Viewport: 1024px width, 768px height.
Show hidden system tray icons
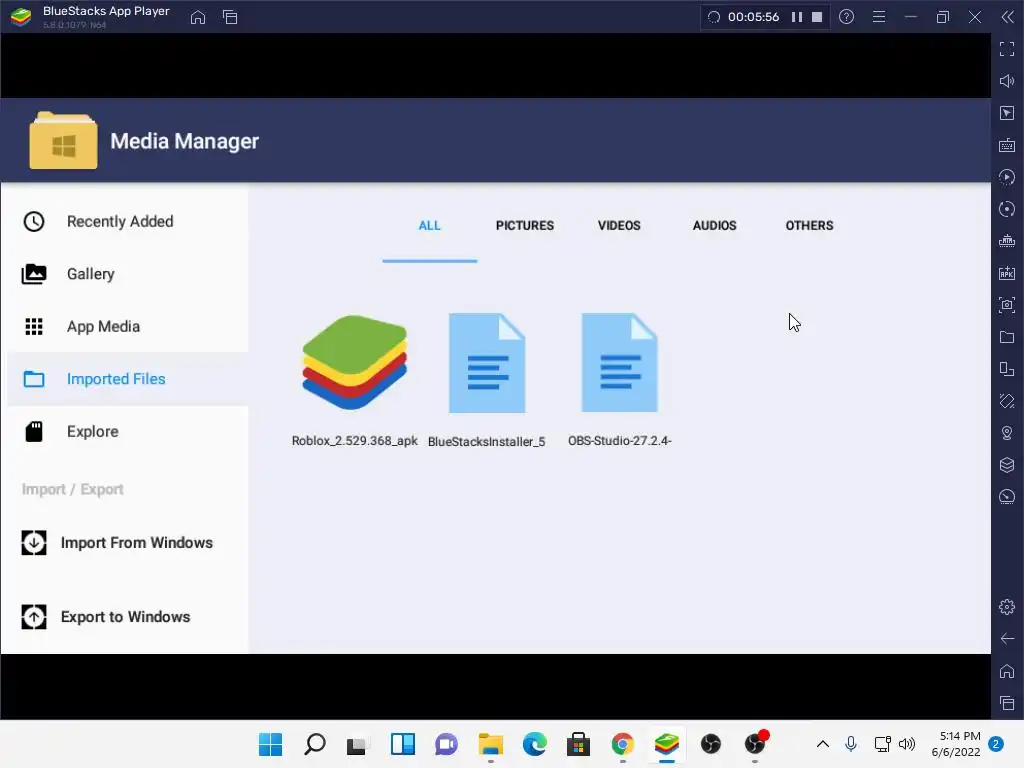[x=823, y=744]
